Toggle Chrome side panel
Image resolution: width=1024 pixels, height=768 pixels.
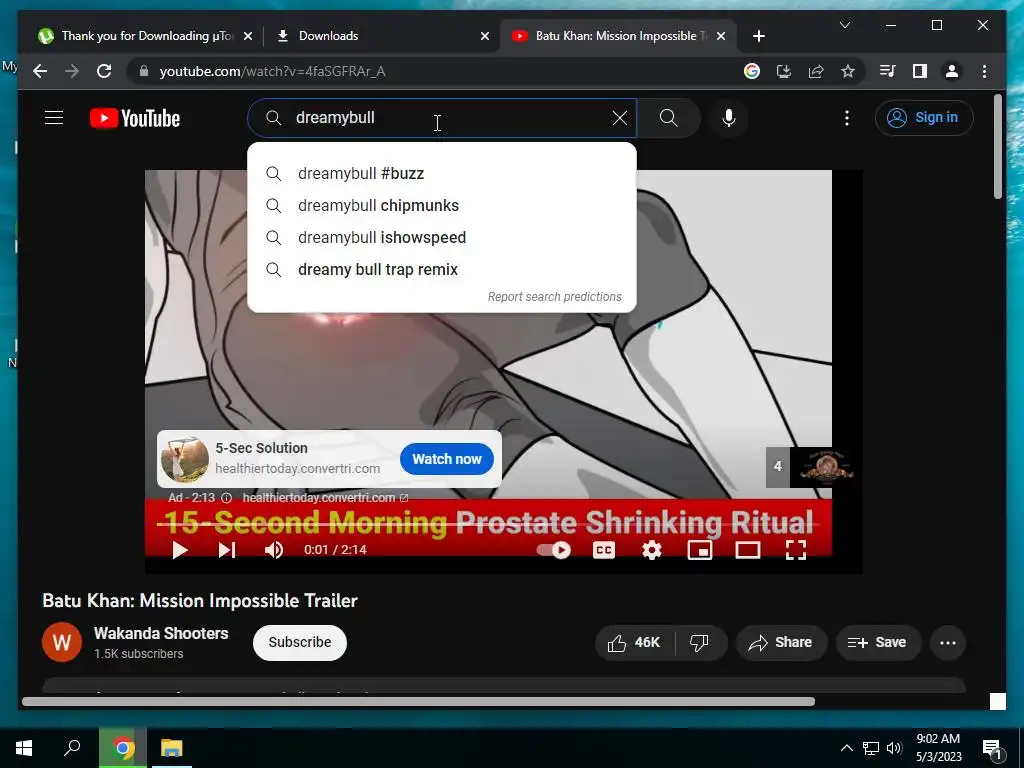[x=920, y=71]
